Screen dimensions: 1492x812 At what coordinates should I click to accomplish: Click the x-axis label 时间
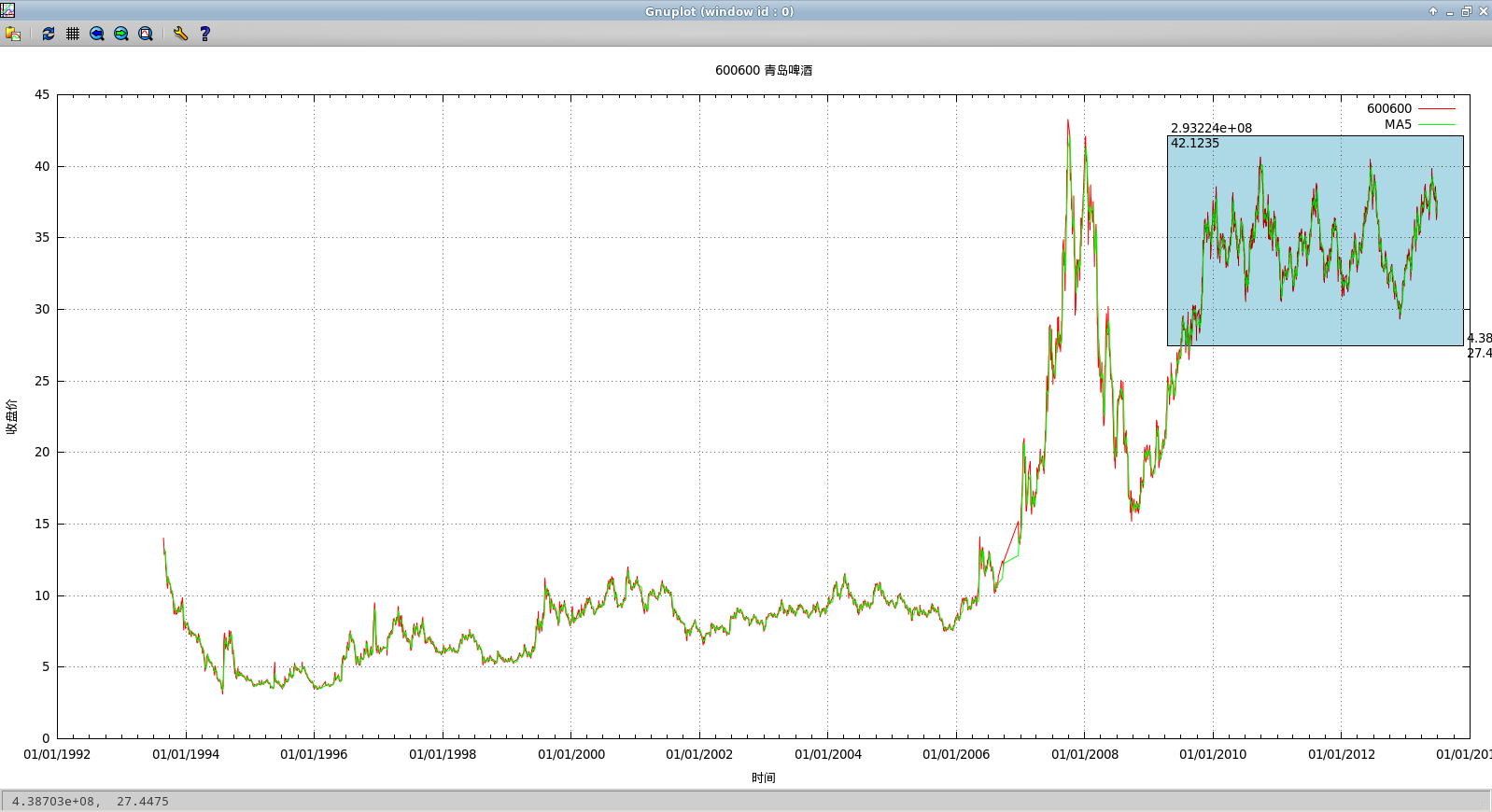tap(764, 777)
